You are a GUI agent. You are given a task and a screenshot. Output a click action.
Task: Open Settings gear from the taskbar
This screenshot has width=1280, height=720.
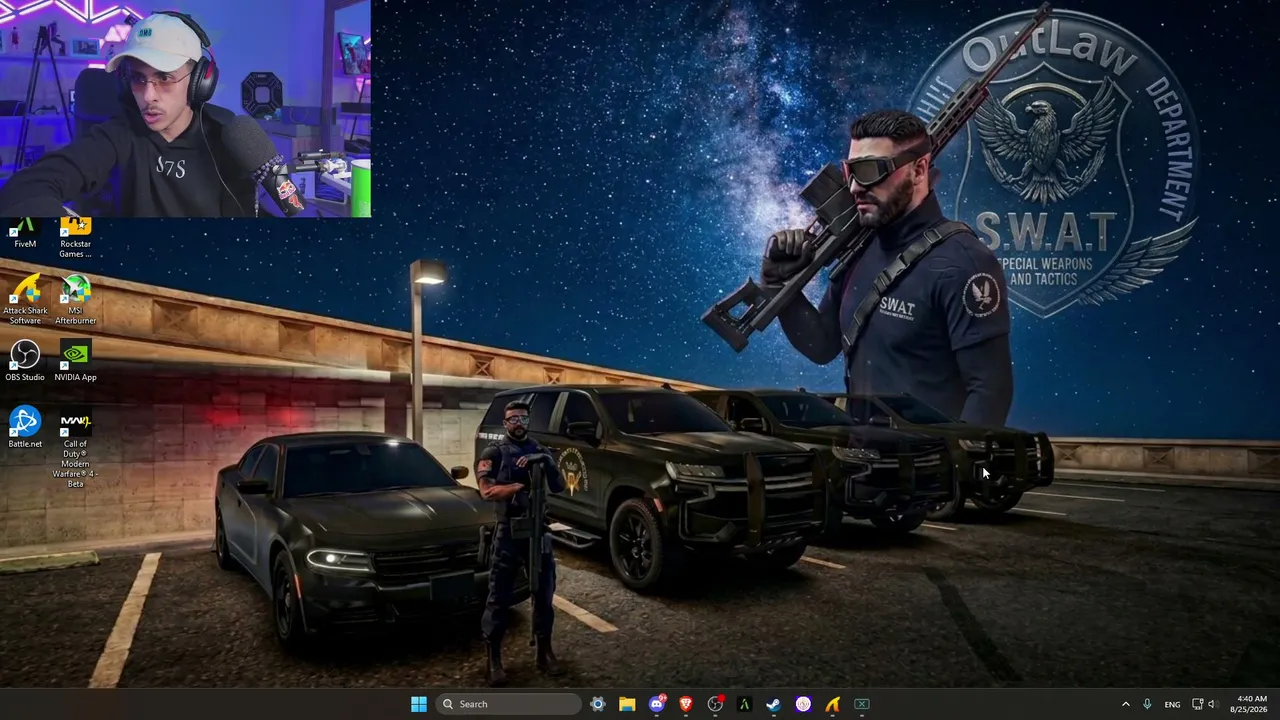598,704
